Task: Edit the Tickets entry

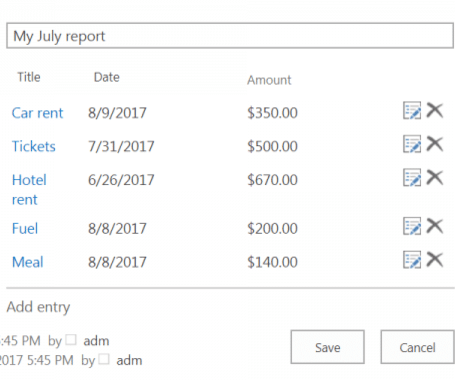Action: 412,144
